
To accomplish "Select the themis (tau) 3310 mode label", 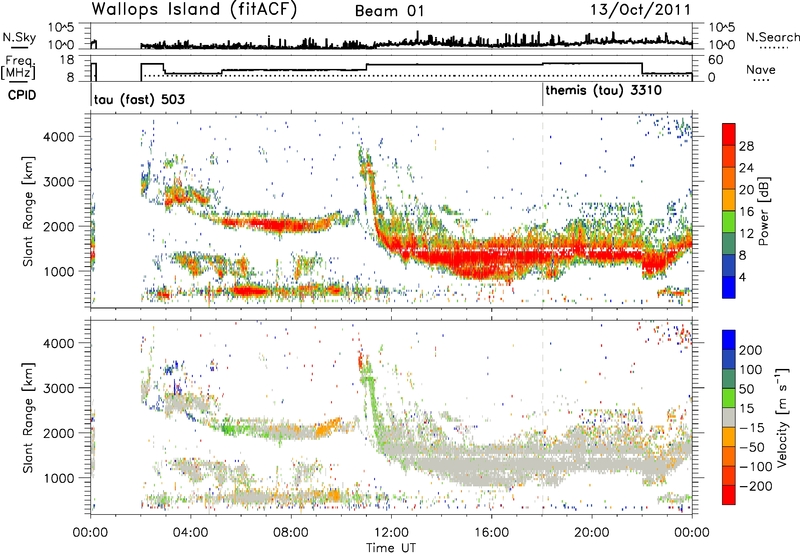I will pyautogui.click(x=604, y=91).
